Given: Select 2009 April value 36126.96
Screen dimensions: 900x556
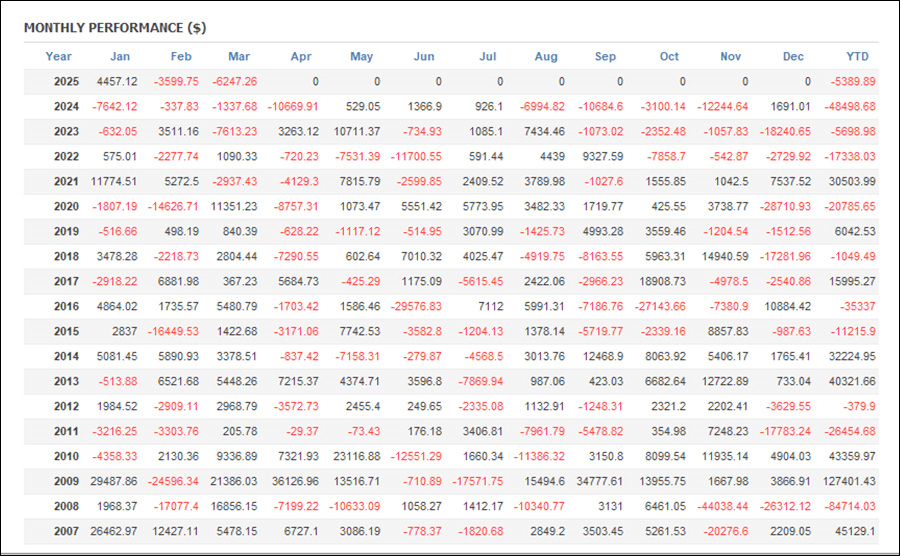Looking at the screenshot, I should [x=295, y=481].
